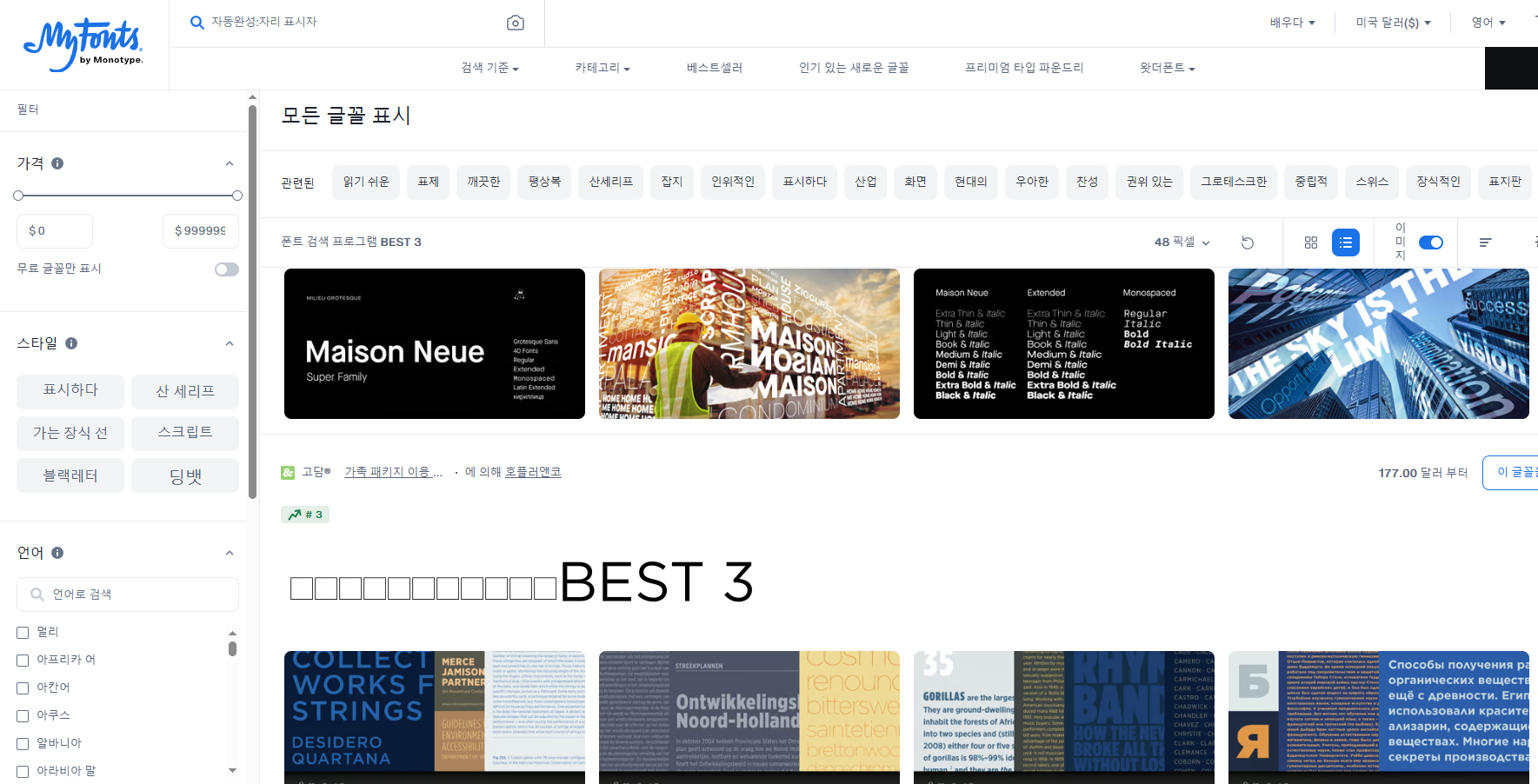
Task: Click the 언어로 검색 input field
Action: tap(128, 595)
